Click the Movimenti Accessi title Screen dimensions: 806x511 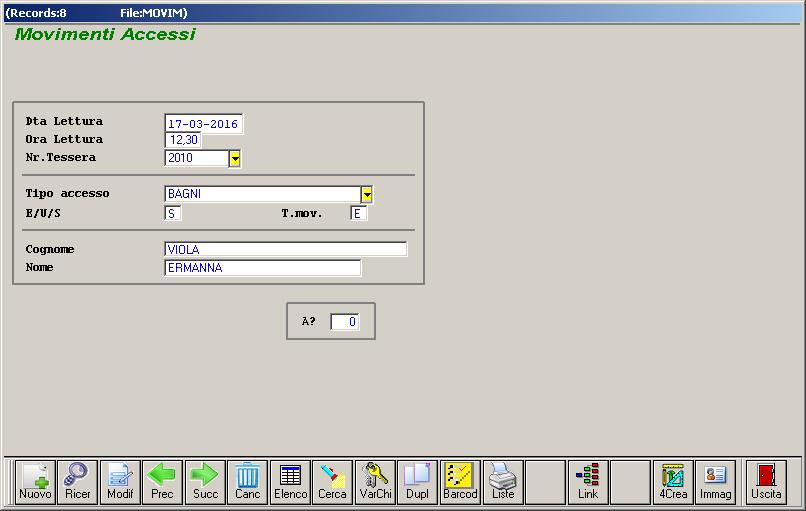[x=105, y=34]
